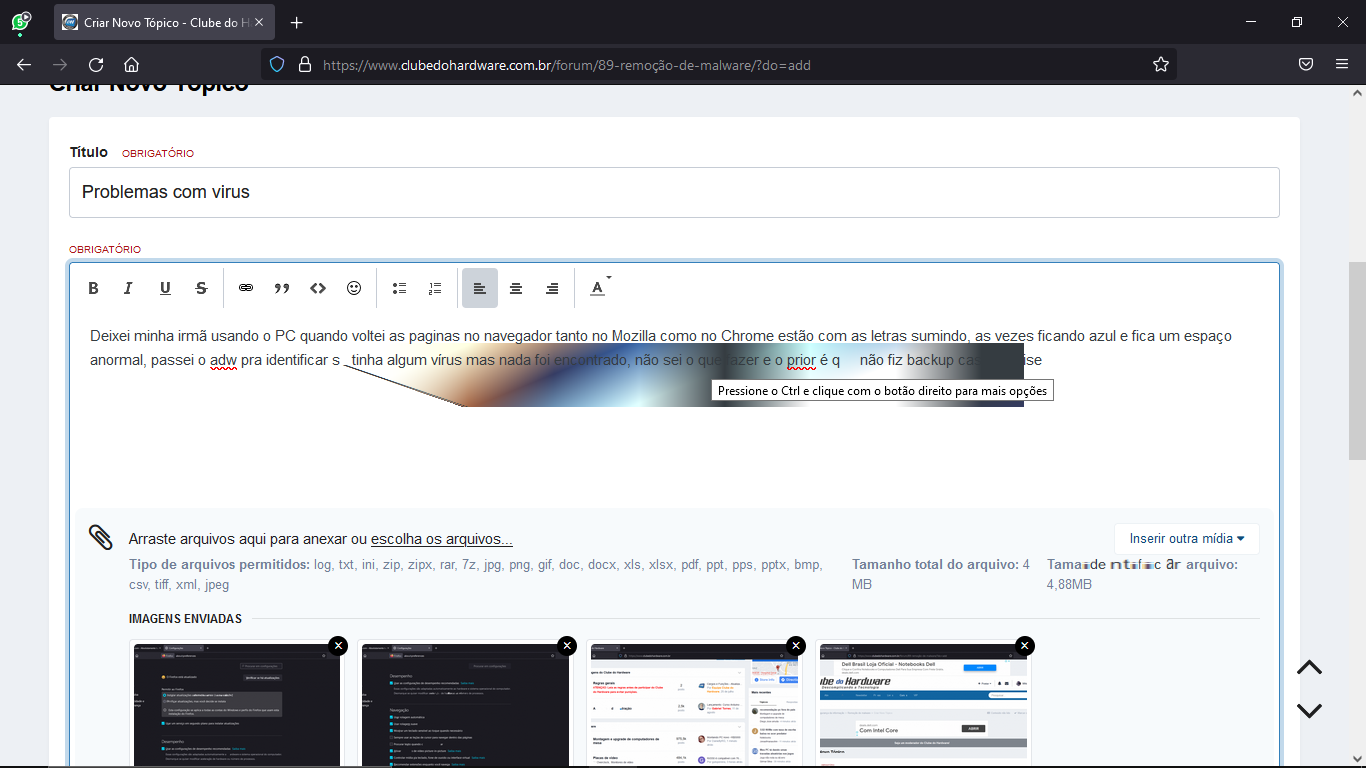Toggle Italic formatting in editor toolbar
Screen dimensions: 1366x768
[128, 288]
